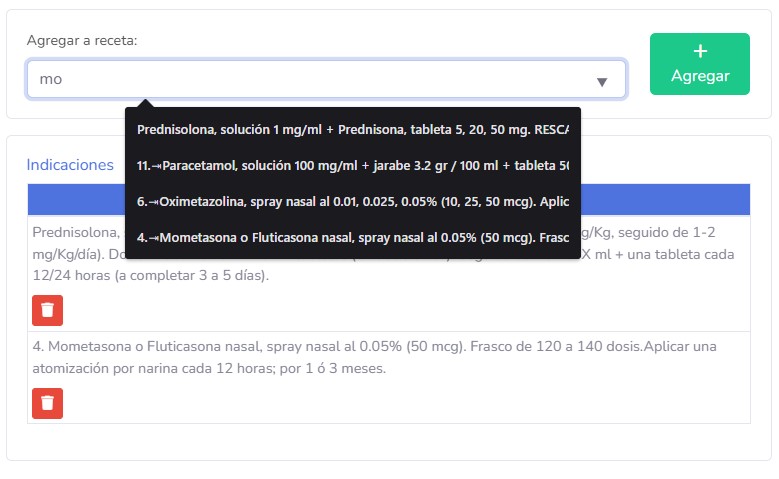Screen dimensions: 779x479
Task: Open the Indicaciones tab
Action: click(70, 165)
